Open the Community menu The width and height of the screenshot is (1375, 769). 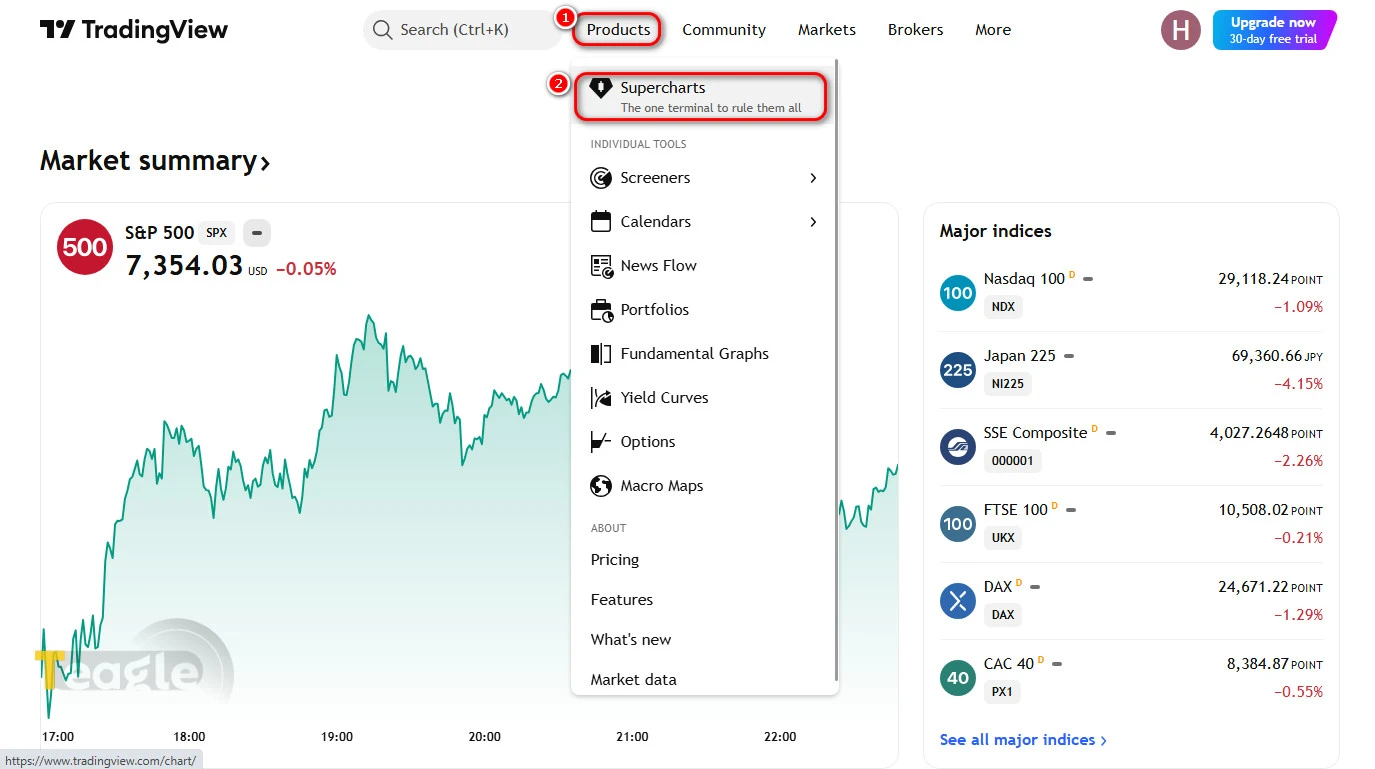pos(724,30)
